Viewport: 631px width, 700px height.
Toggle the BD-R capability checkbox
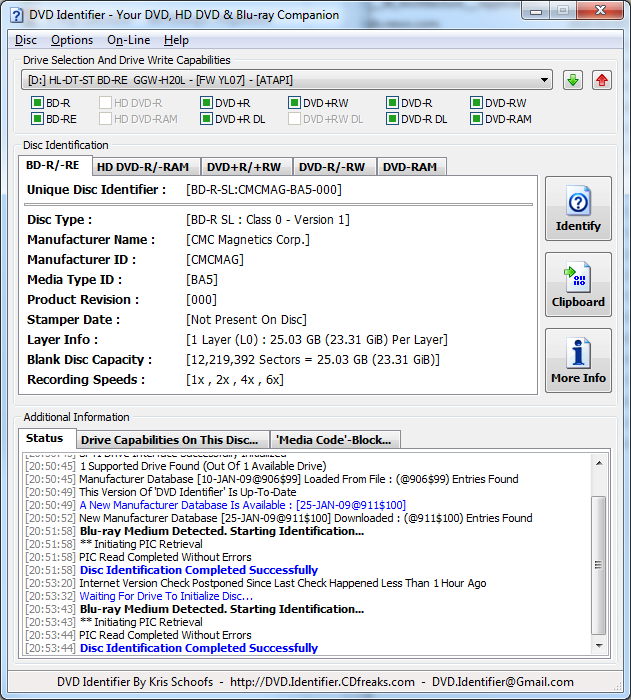[37, 103]
